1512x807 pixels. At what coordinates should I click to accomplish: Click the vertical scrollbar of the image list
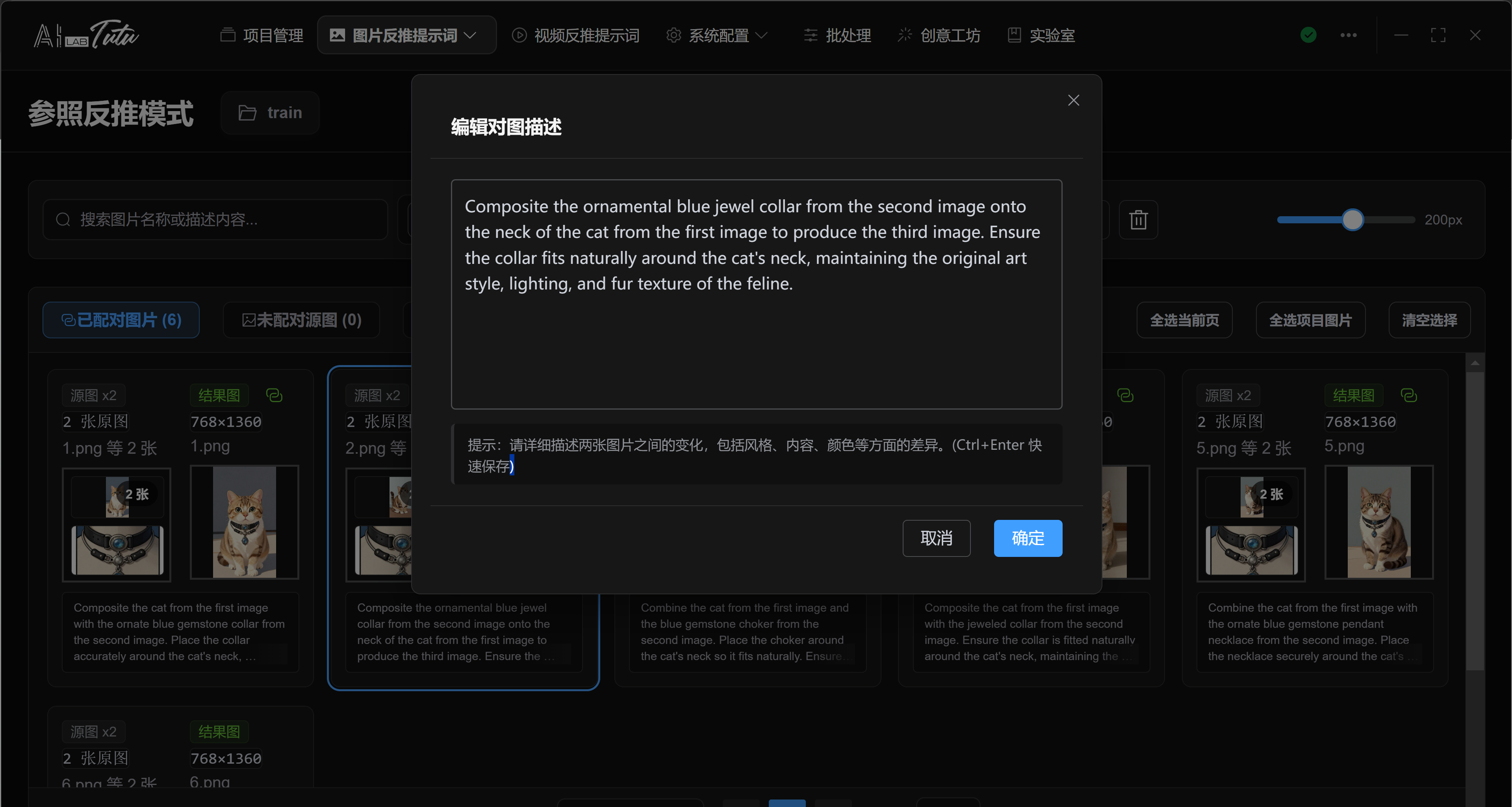point(1475,521)
